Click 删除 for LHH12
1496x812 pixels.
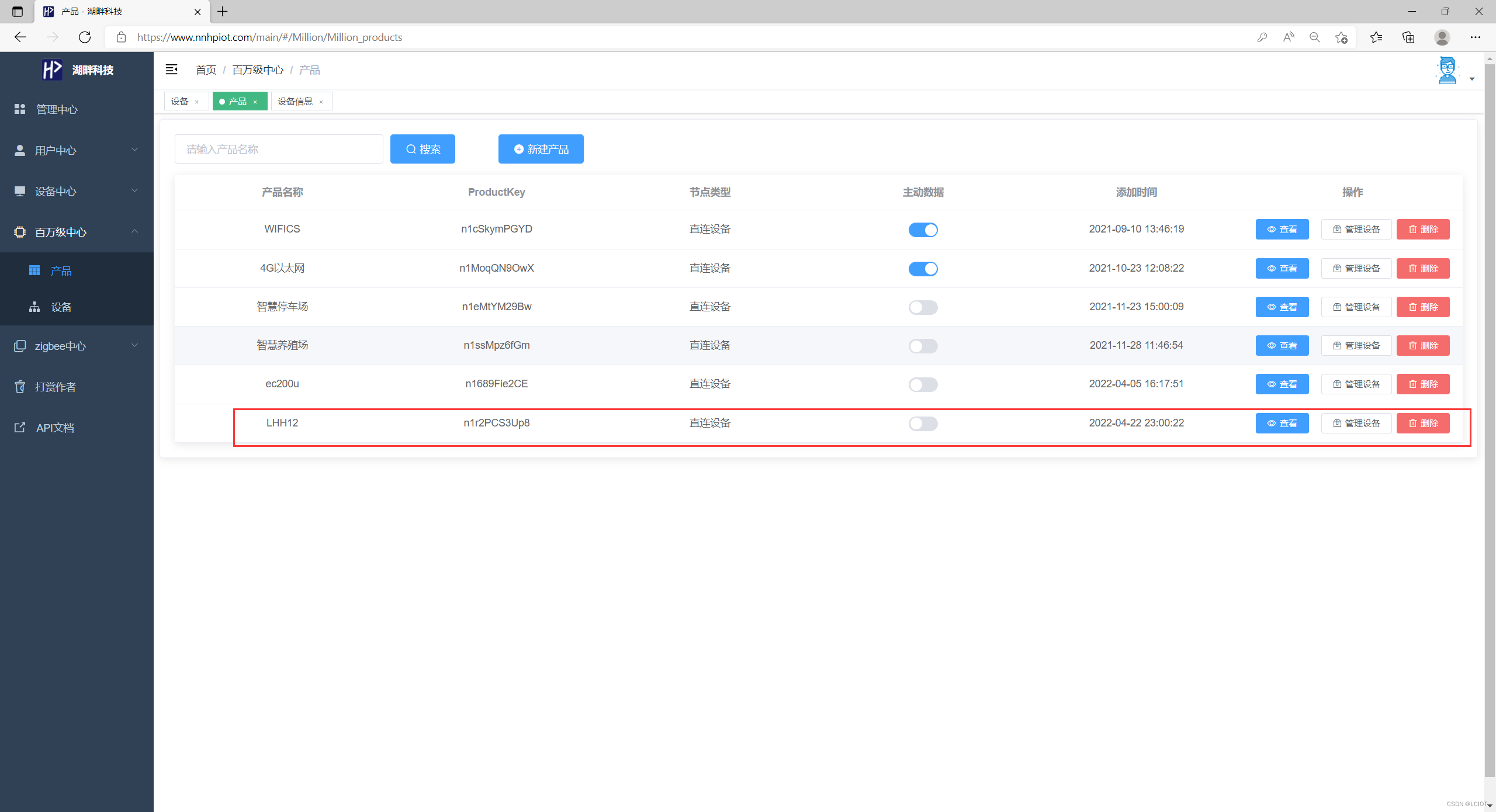pyautogui.click(x=1423, y=423)
